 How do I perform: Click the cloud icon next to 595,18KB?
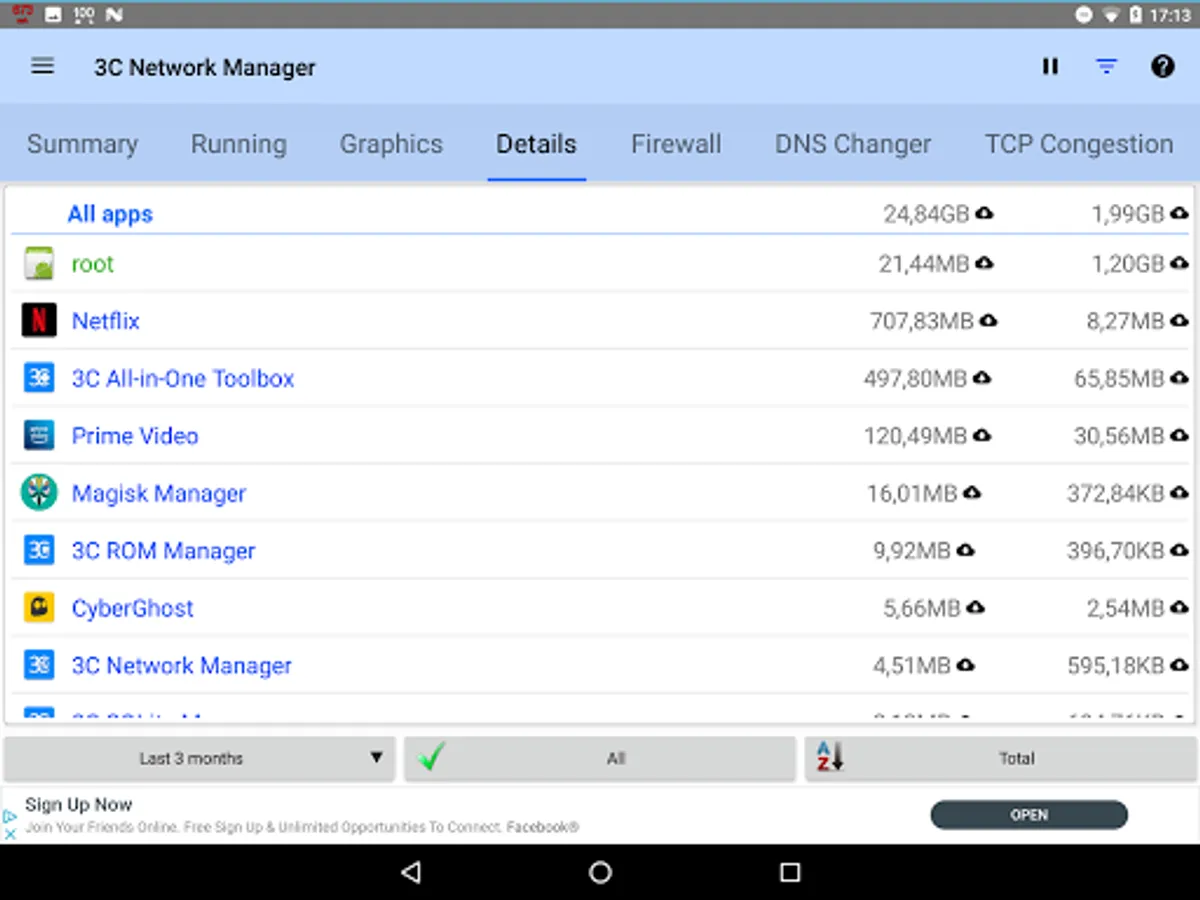click(1180, 665)
